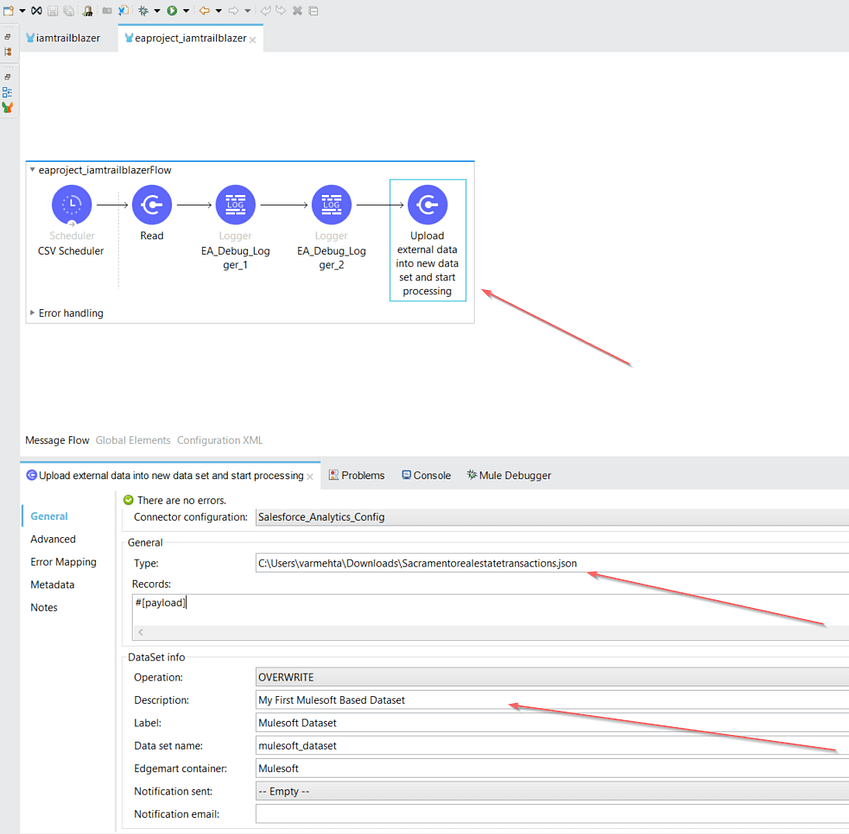849x834 pixels.
Task: Select the EA_Debug_Logger_1 logger icon
Action: pyautogui.click(x=236, y=205)
